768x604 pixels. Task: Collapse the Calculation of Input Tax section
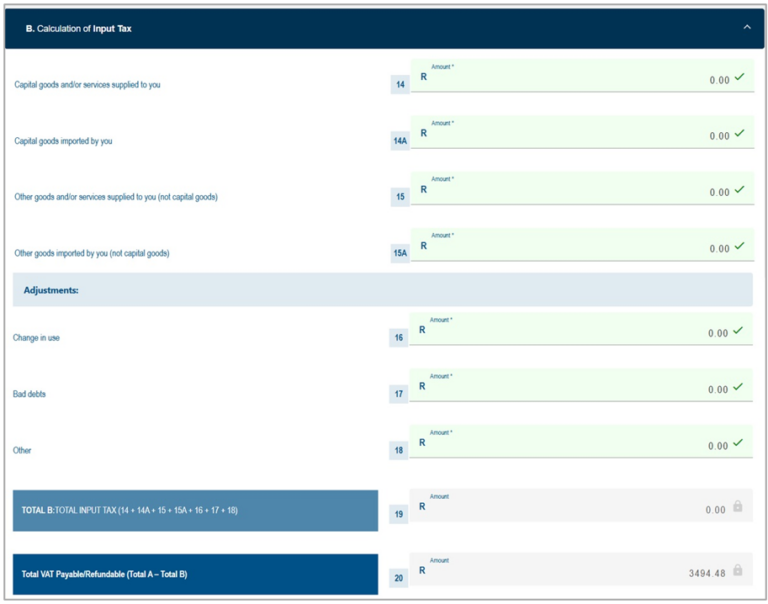click(x=746, y=27)
